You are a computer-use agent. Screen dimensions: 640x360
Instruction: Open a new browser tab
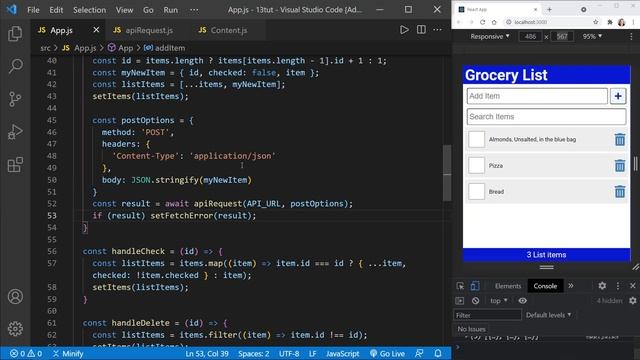[549, 9]
